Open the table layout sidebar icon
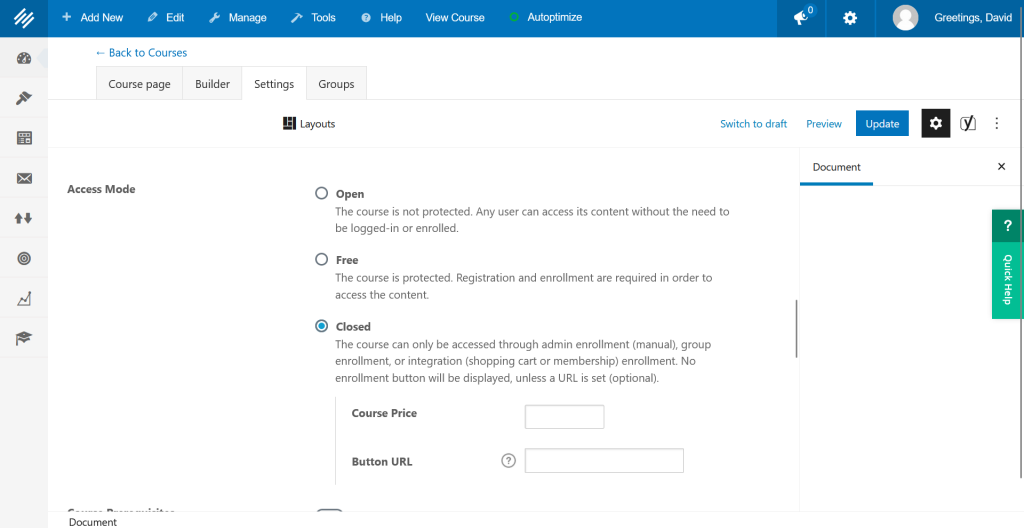This screenshot has width=1024, height=528. (x=24, y=138)
